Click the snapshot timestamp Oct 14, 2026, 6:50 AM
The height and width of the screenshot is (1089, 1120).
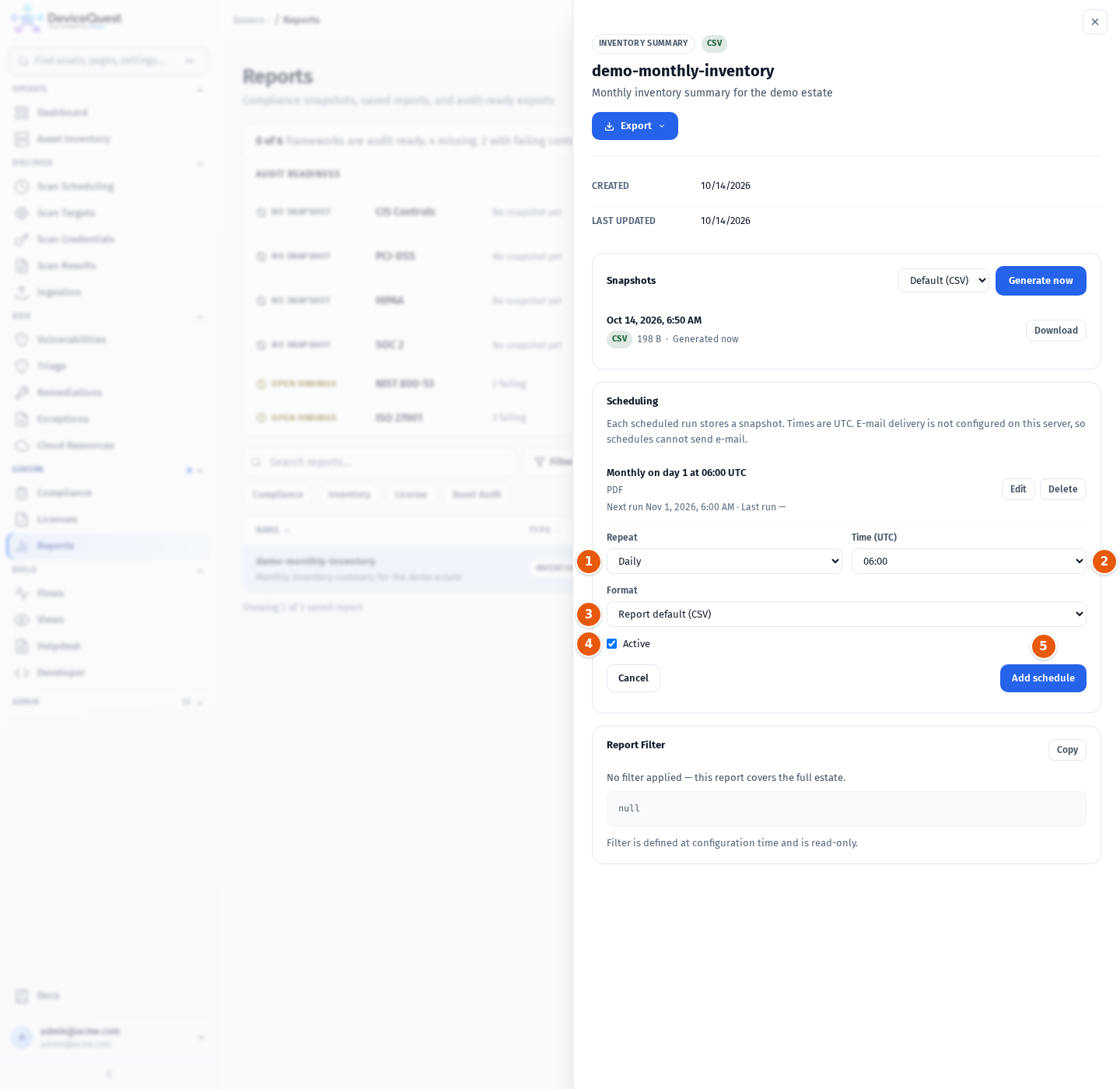(x=654, y=320)
